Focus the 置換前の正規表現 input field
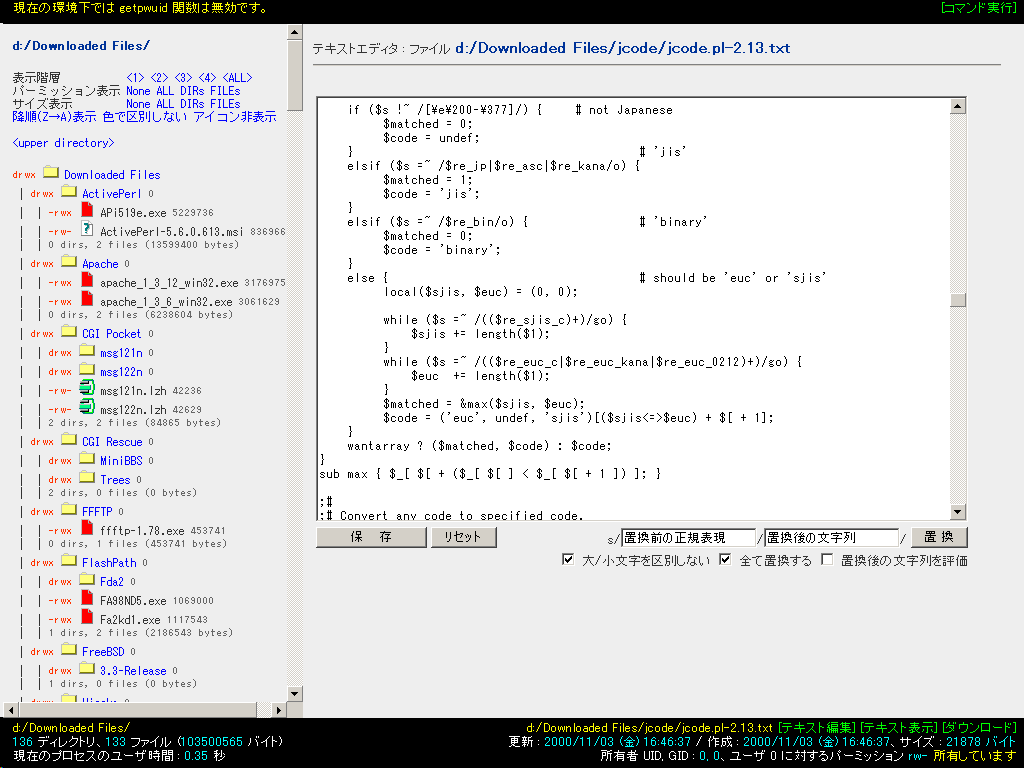Screen dimensions: 1024x768 pyautogui.click(x=688, y=537)
